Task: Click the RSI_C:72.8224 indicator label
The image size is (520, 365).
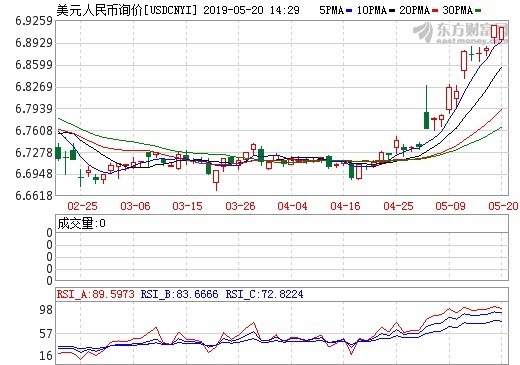Action: click(x=264, y=294)
